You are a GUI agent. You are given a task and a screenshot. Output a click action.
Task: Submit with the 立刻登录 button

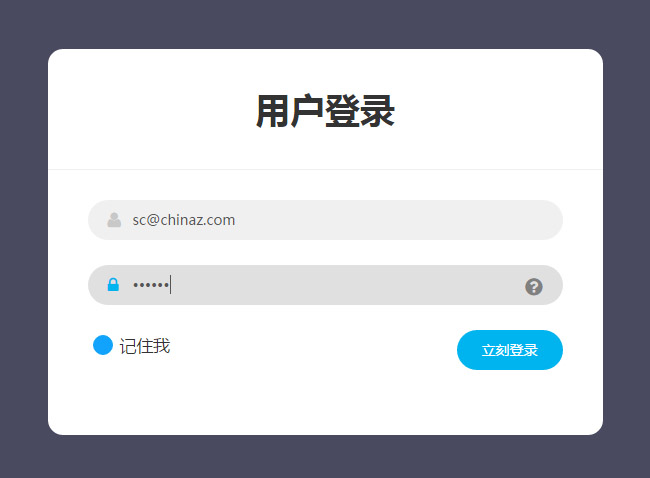(509, 350)
